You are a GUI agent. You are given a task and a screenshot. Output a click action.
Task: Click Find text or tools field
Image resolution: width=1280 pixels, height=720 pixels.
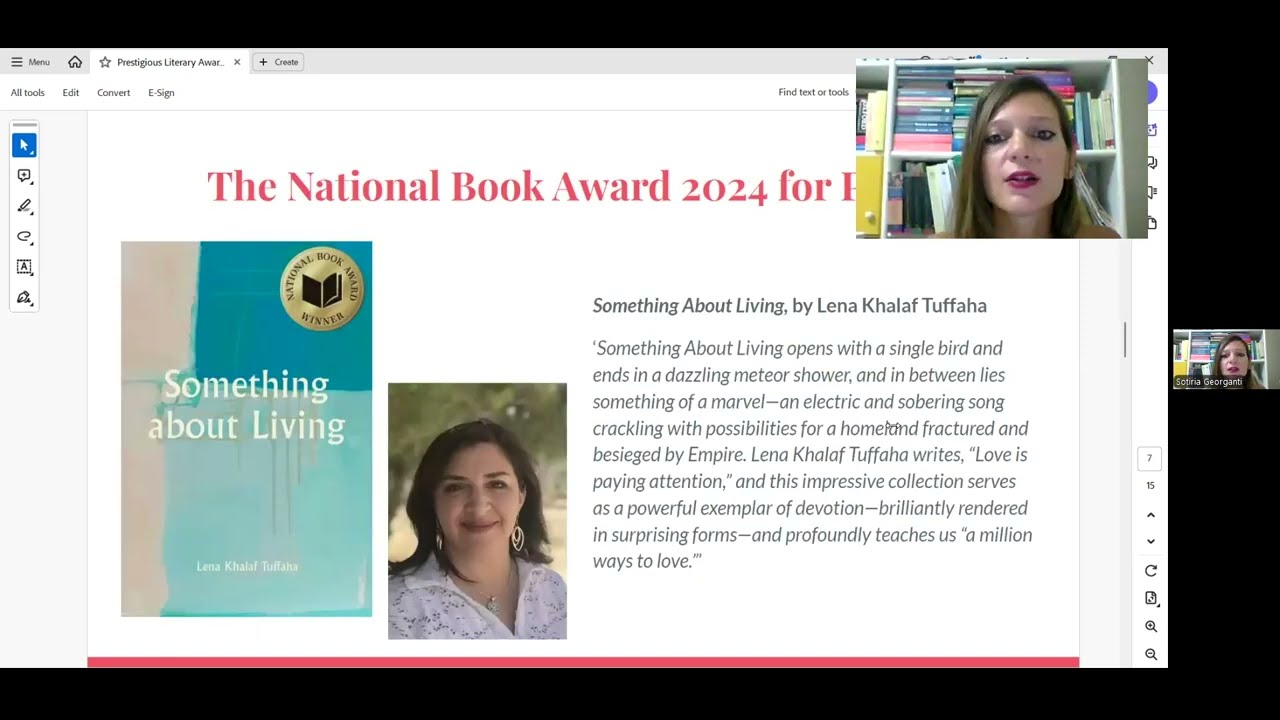coord(813,92)
